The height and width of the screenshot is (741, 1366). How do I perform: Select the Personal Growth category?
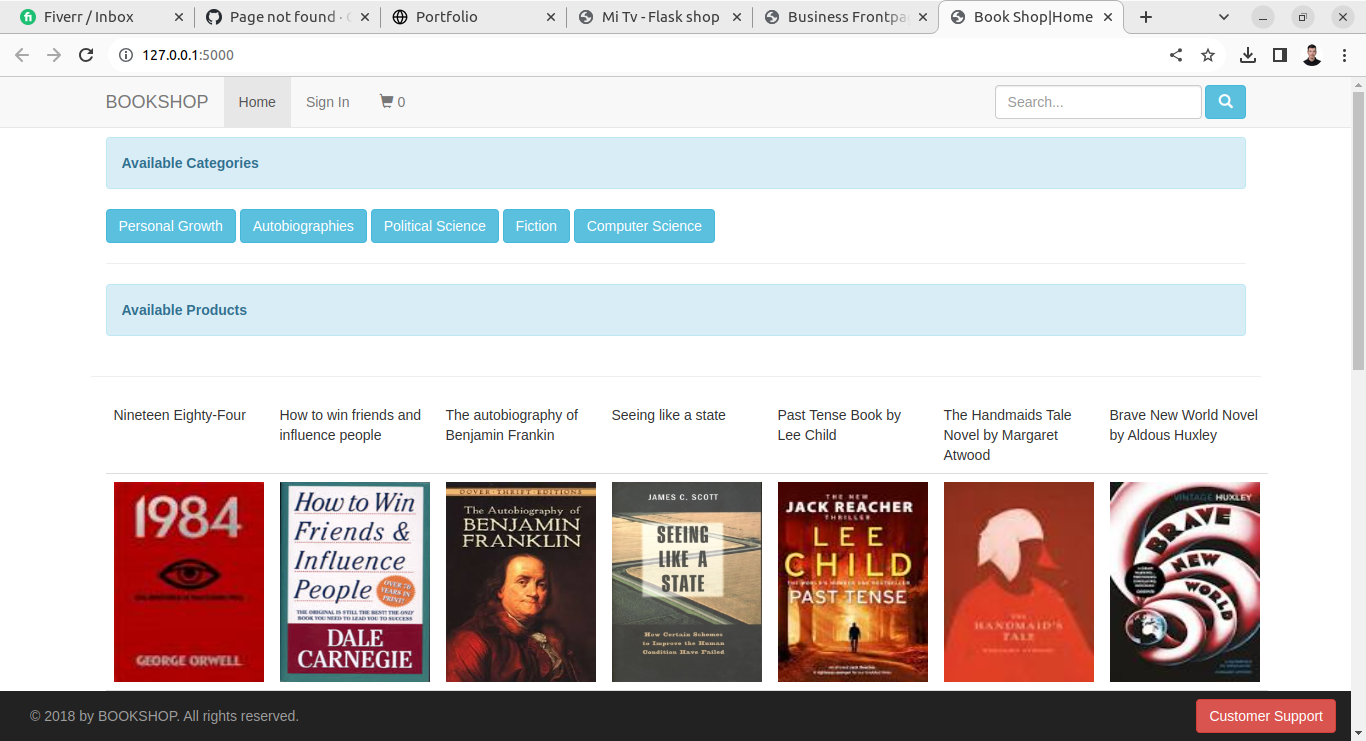pos(171,226)
